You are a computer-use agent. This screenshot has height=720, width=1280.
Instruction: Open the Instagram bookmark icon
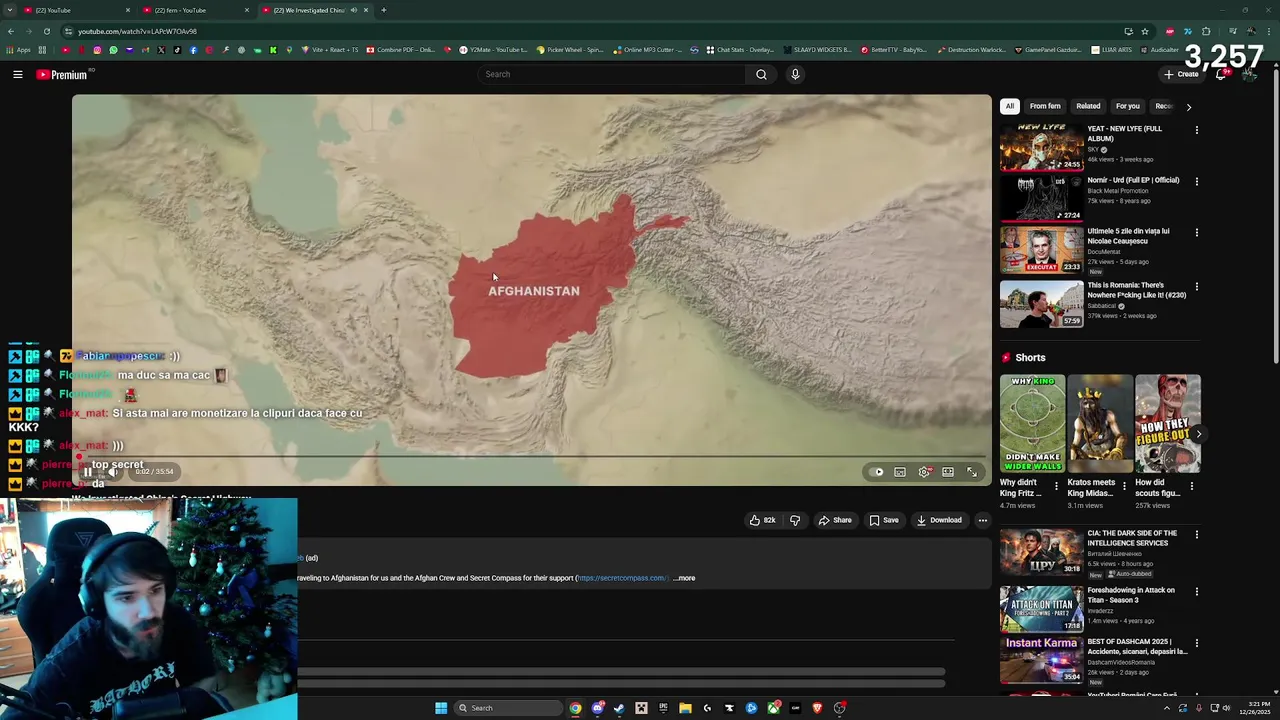pos(97,50)
